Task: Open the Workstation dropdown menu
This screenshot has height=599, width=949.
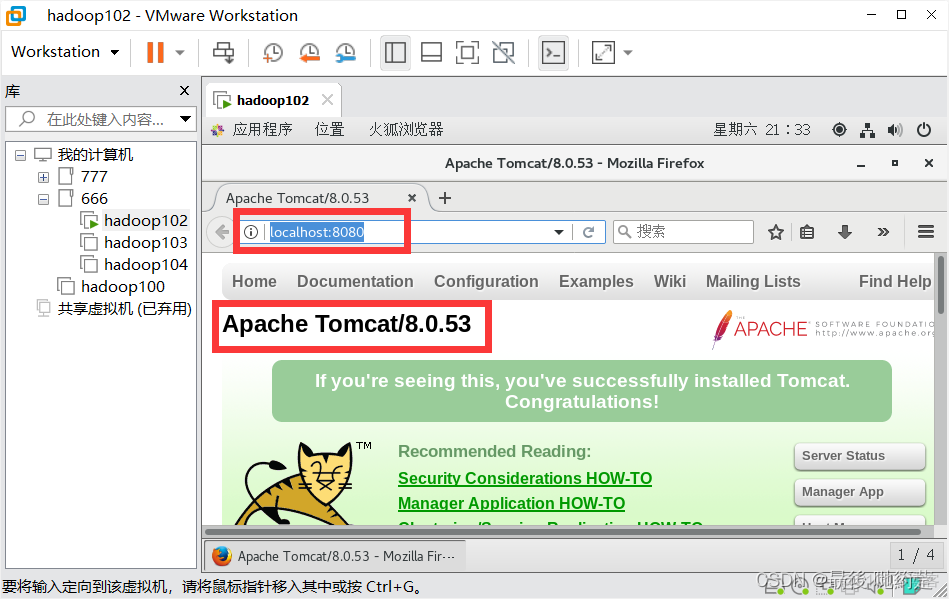Action: point(65,51)
